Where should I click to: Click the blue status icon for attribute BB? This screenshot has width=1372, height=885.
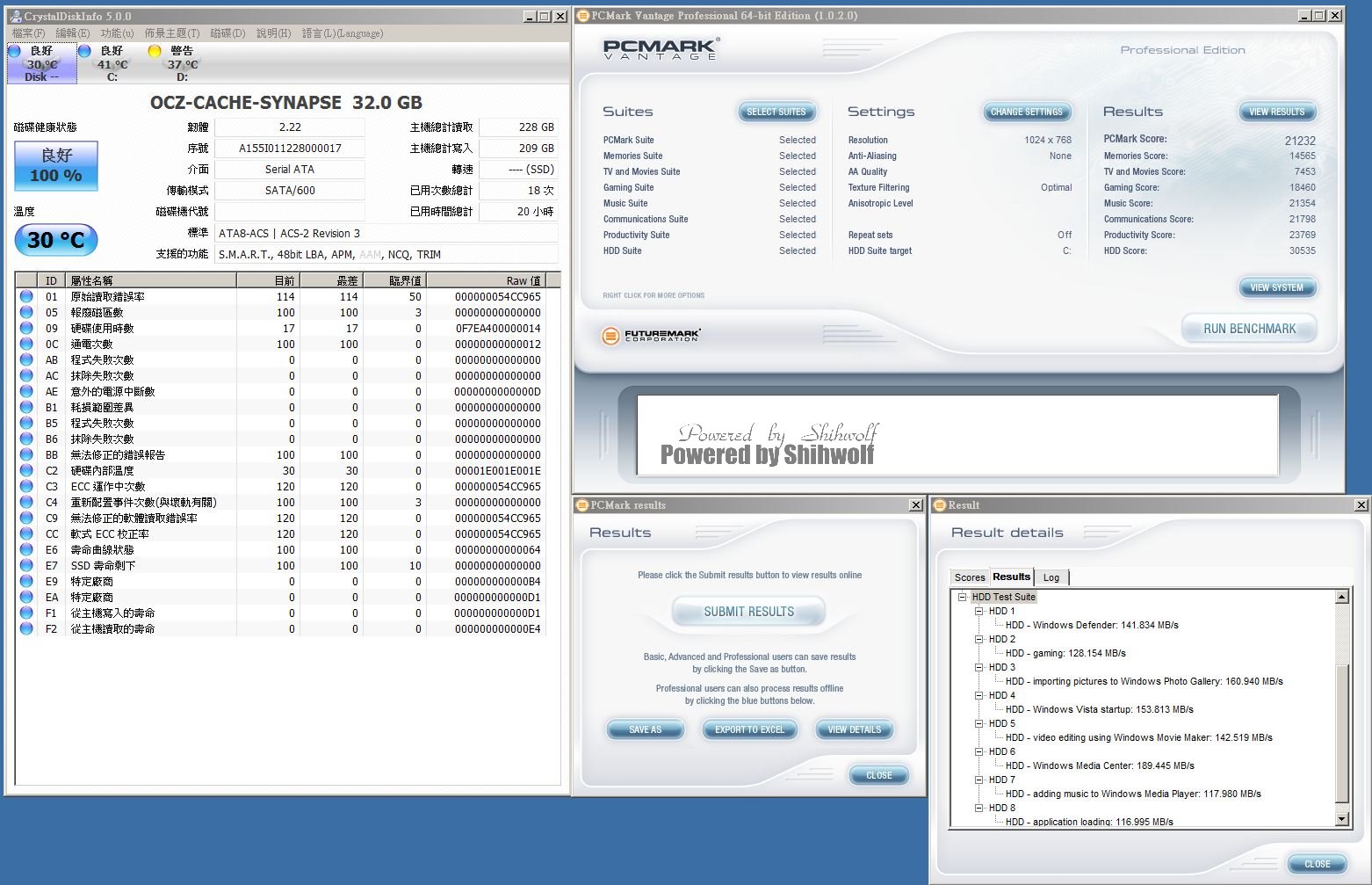26,455
